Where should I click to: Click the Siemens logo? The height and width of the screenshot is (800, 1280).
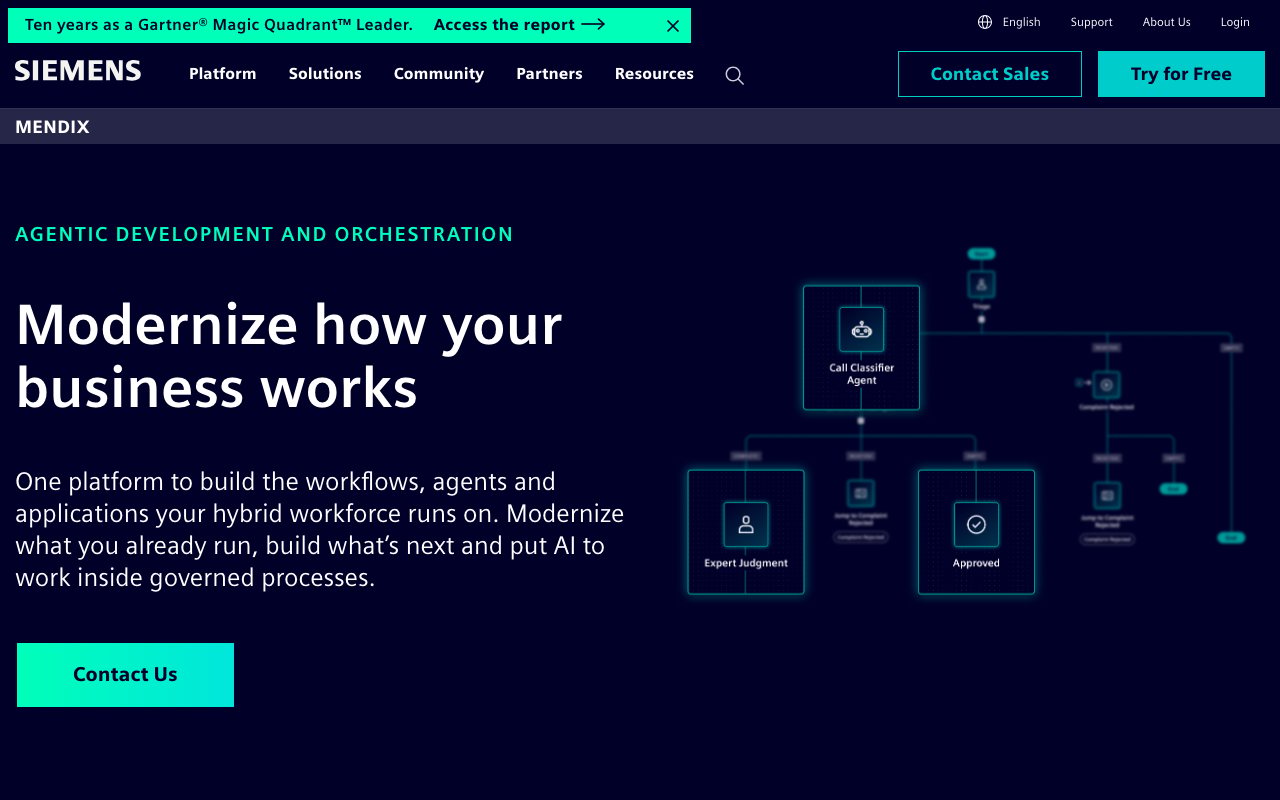(x=78, y=71)
